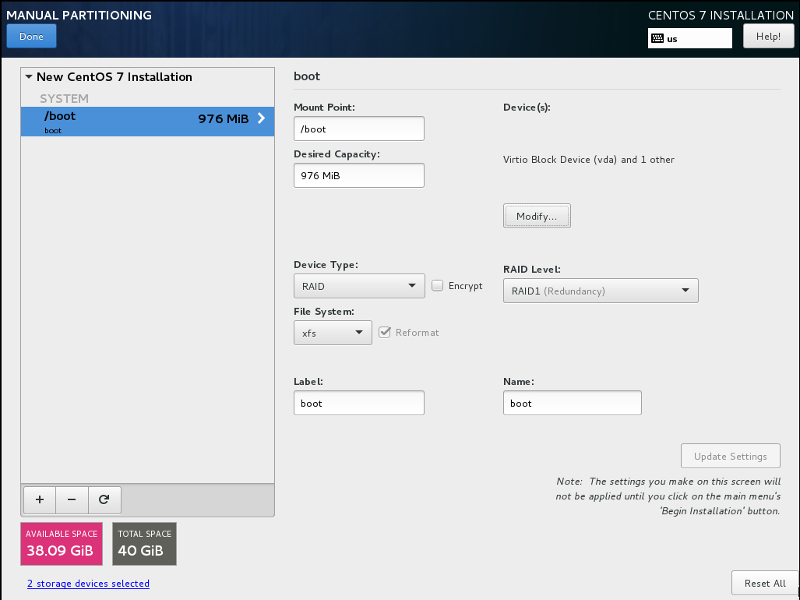Add a new mount point using the plus icon
800x600 pixels.
click(38, 499)
